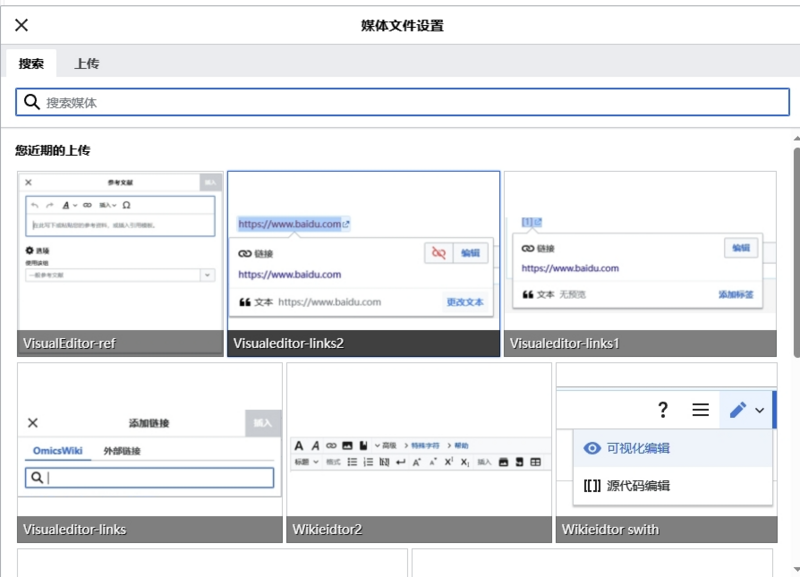This screenshot has height=577, width=800.
Task: Click the image insert icon in Wikieidtor2 toolbar
Action: (346, 444)
